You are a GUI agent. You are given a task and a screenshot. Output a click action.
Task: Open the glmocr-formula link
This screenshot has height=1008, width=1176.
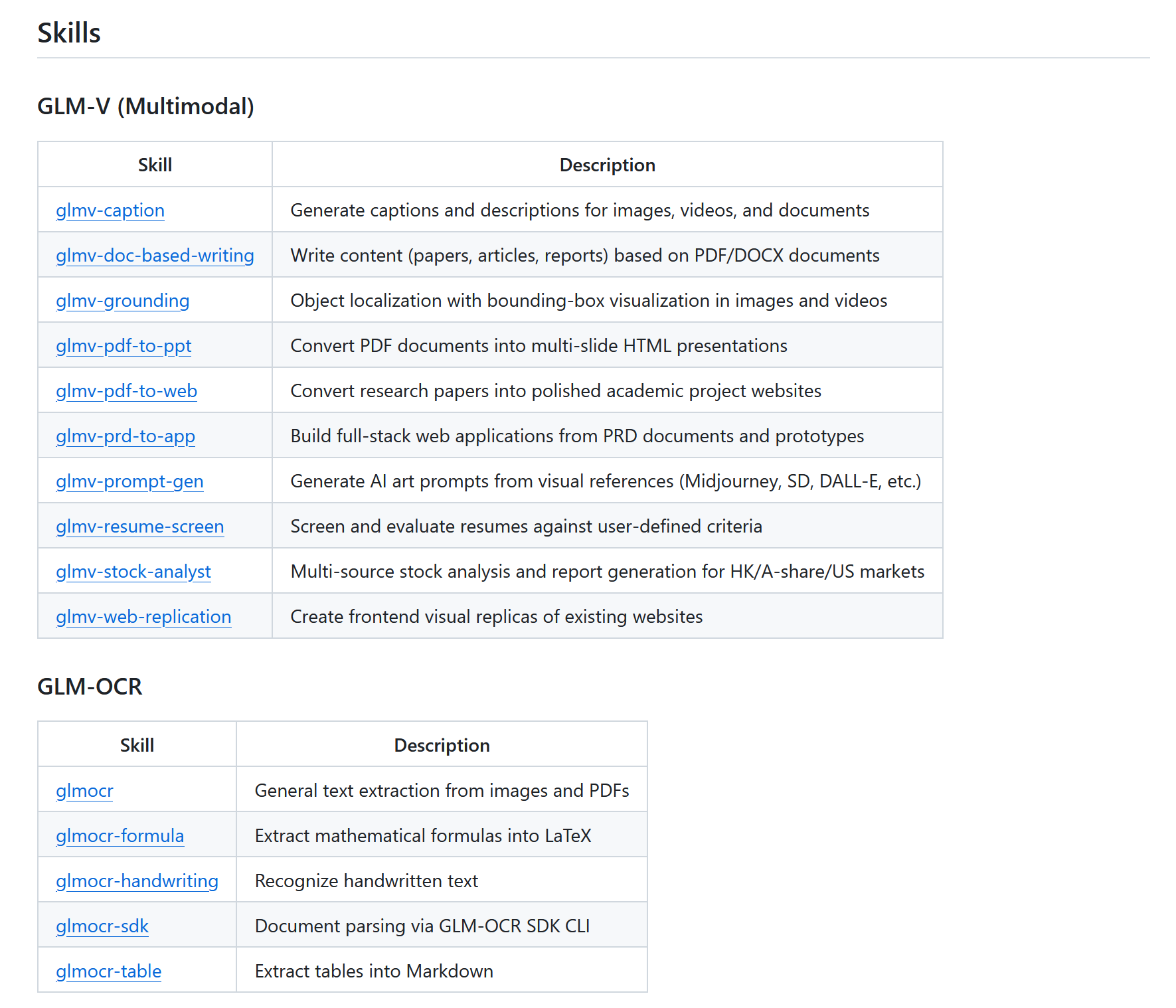(120, 836)
